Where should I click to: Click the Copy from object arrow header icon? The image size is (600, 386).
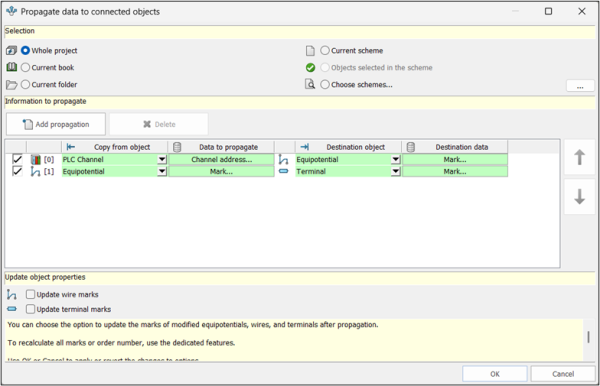[71, 147]
